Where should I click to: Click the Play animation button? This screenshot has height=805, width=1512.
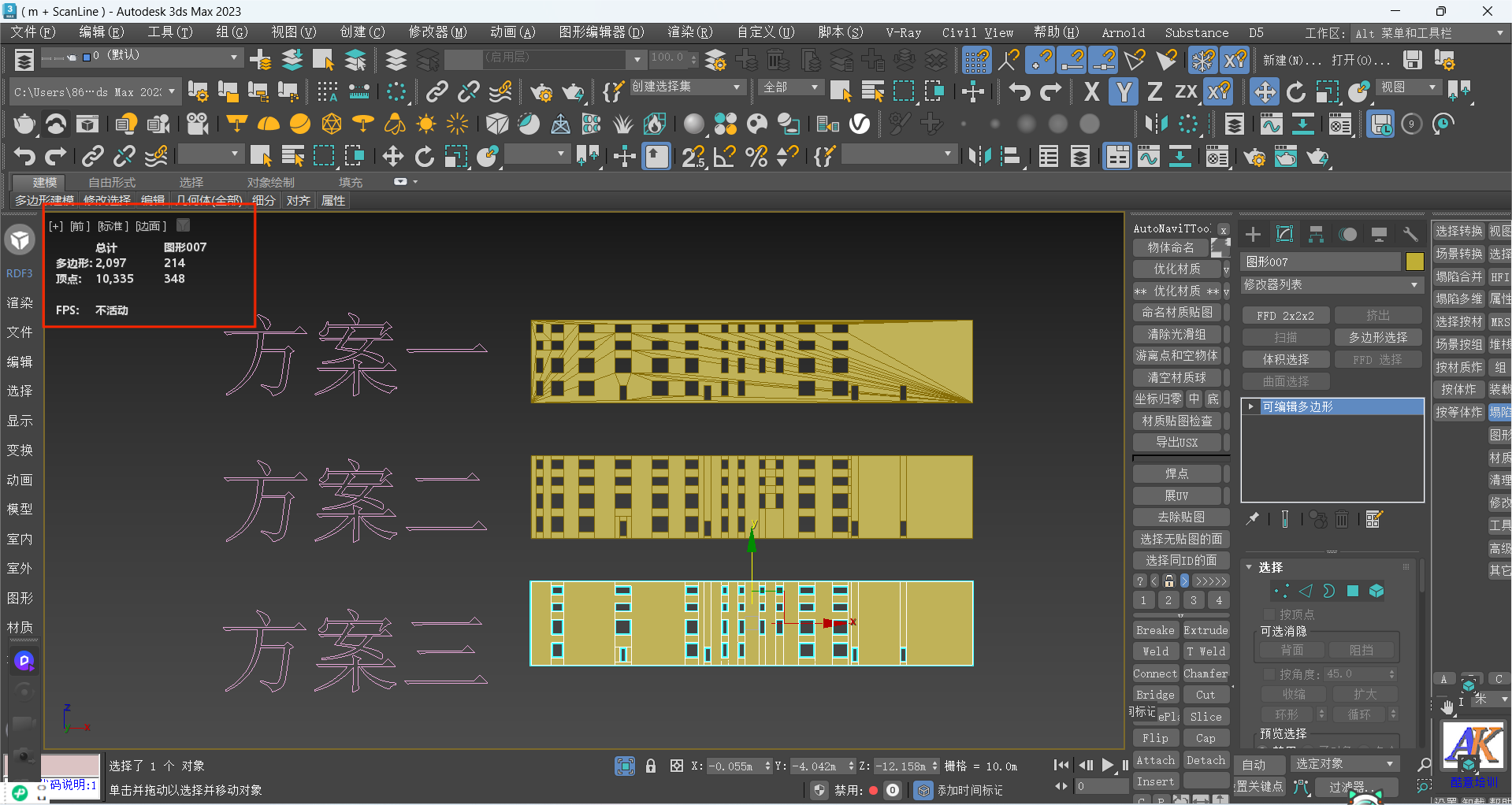tap(1108, 765)
